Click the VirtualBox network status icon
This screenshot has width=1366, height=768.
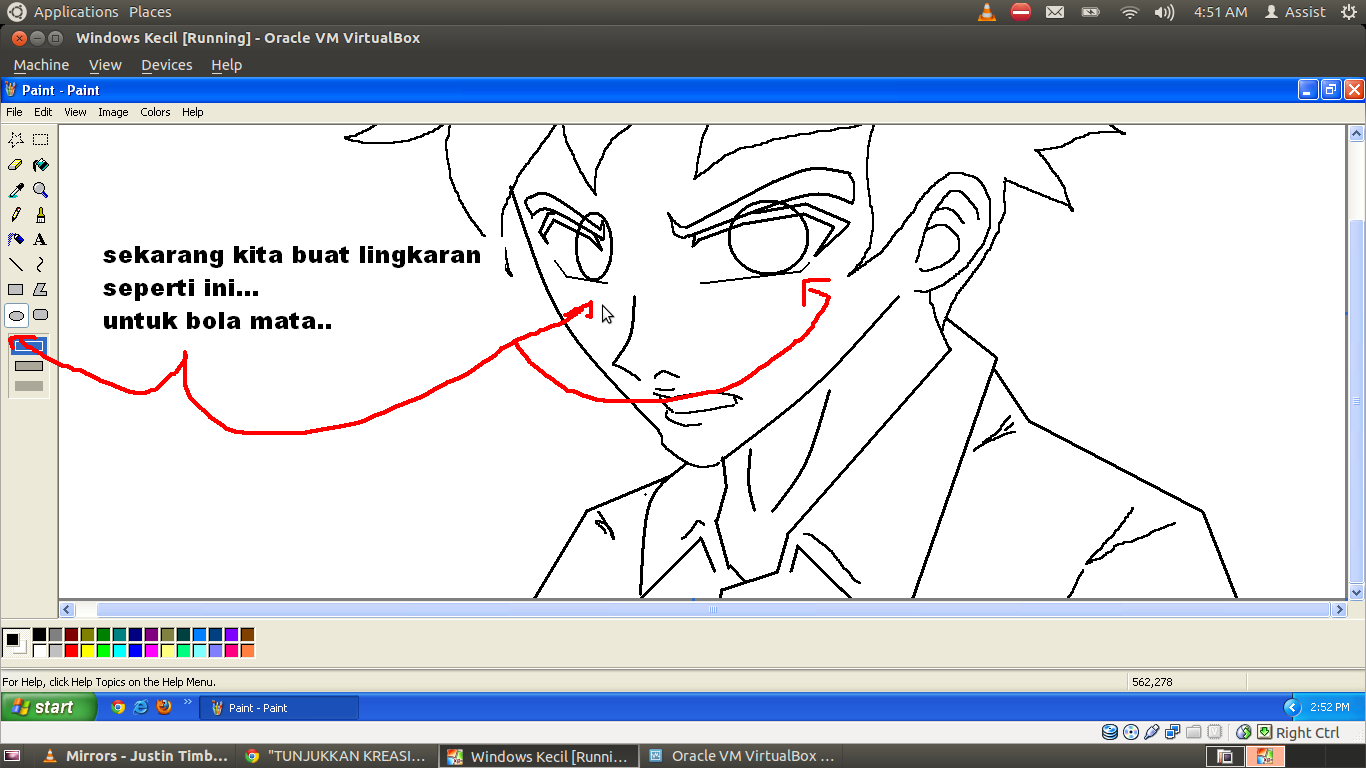click(x=1173, y=732)
